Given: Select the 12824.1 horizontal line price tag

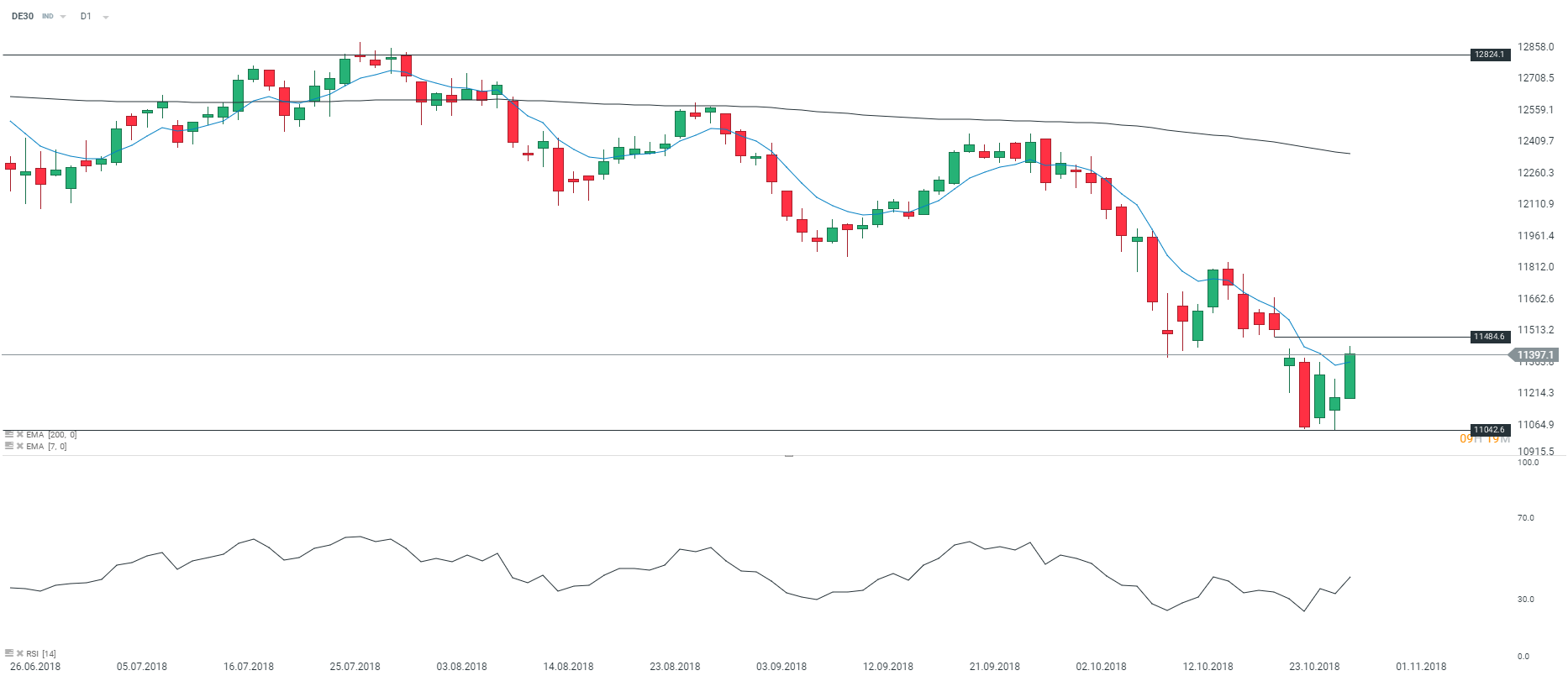Looking at the screenshot, I should [1489, 55].
